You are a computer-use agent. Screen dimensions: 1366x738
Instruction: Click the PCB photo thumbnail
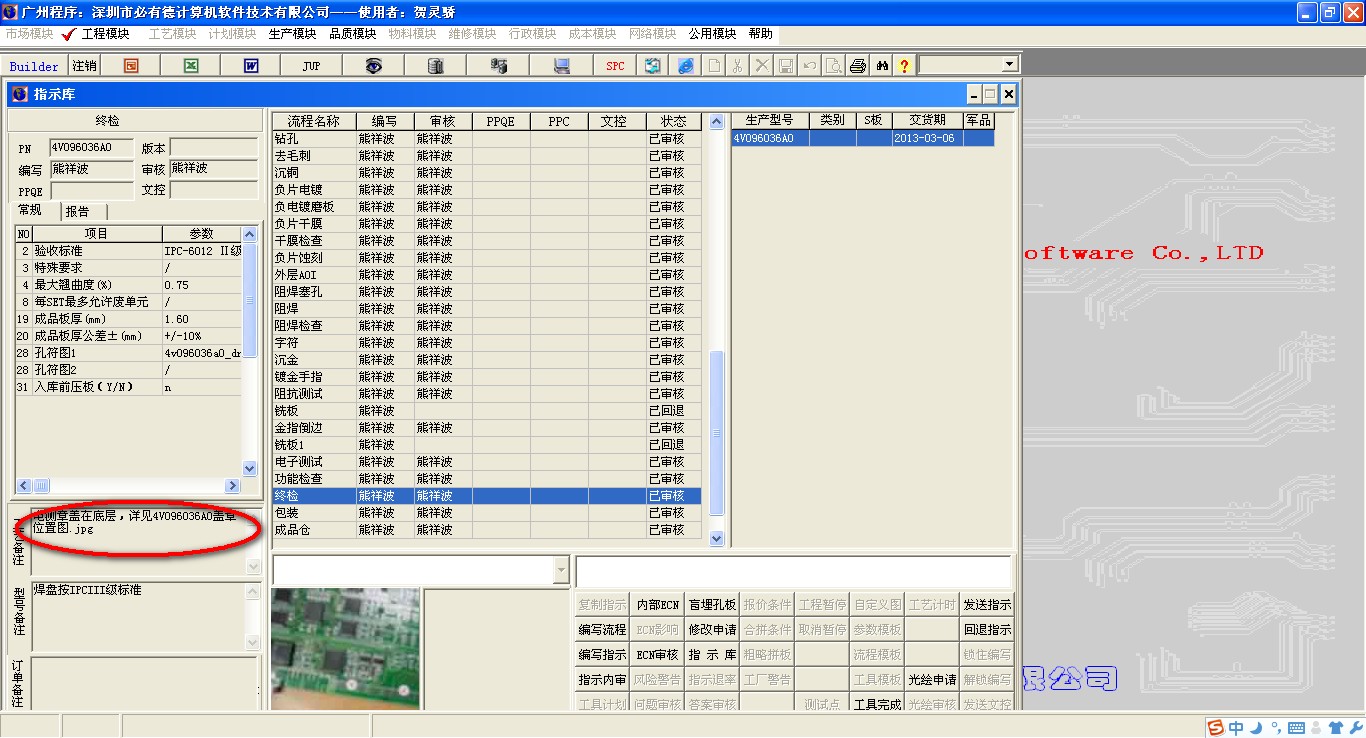tap(345, 649)
